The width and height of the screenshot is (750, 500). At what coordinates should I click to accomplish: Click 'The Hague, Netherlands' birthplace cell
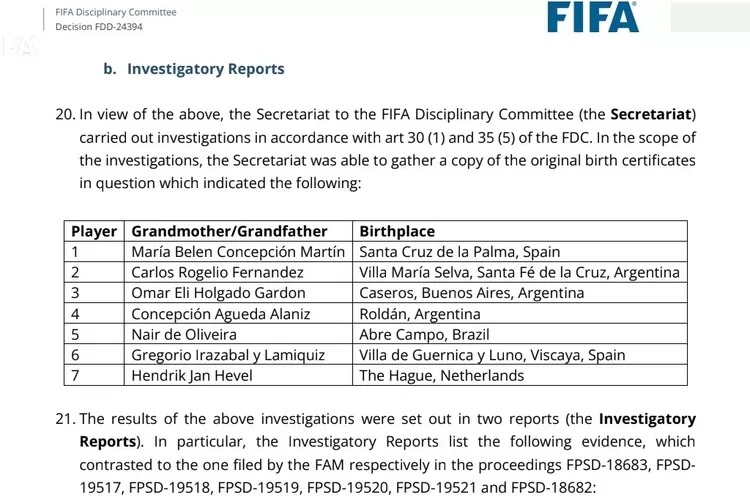click(441, 375)
